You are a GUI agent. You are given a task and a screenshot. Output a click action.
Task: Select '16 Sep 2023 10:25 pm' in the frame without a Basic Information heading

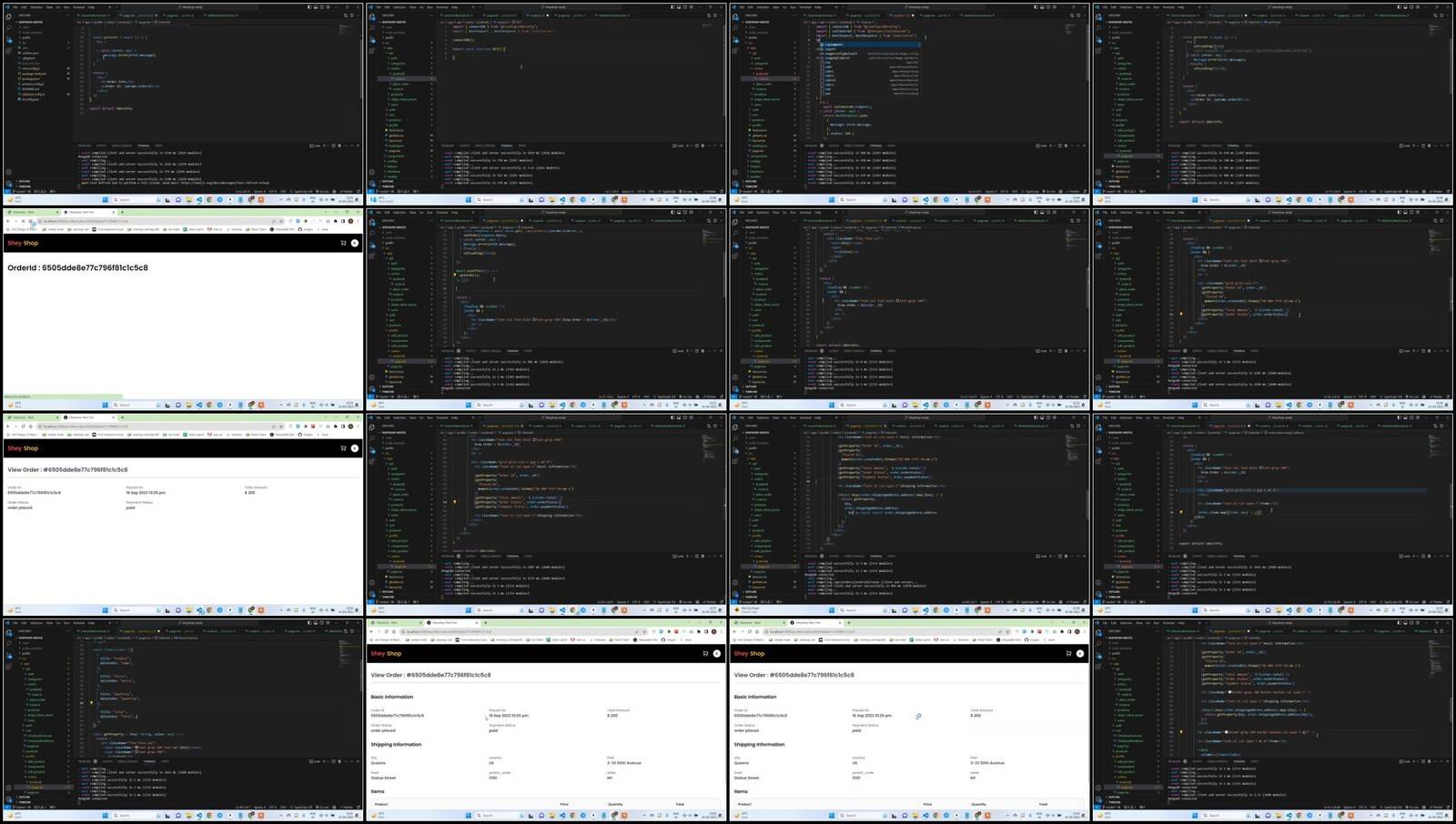pos(146,493)
